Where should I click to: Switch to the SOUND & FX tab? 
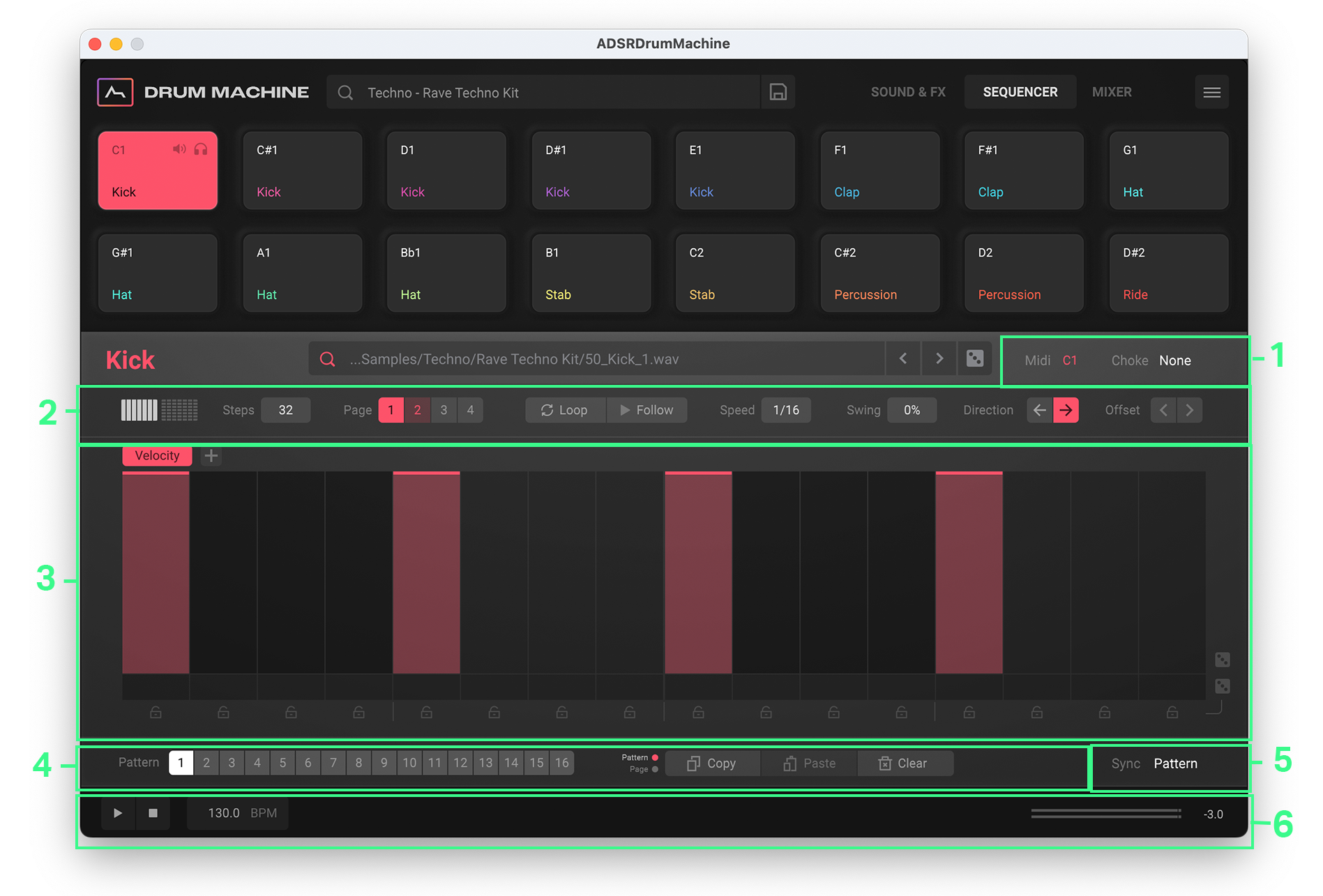click(907, 92)
